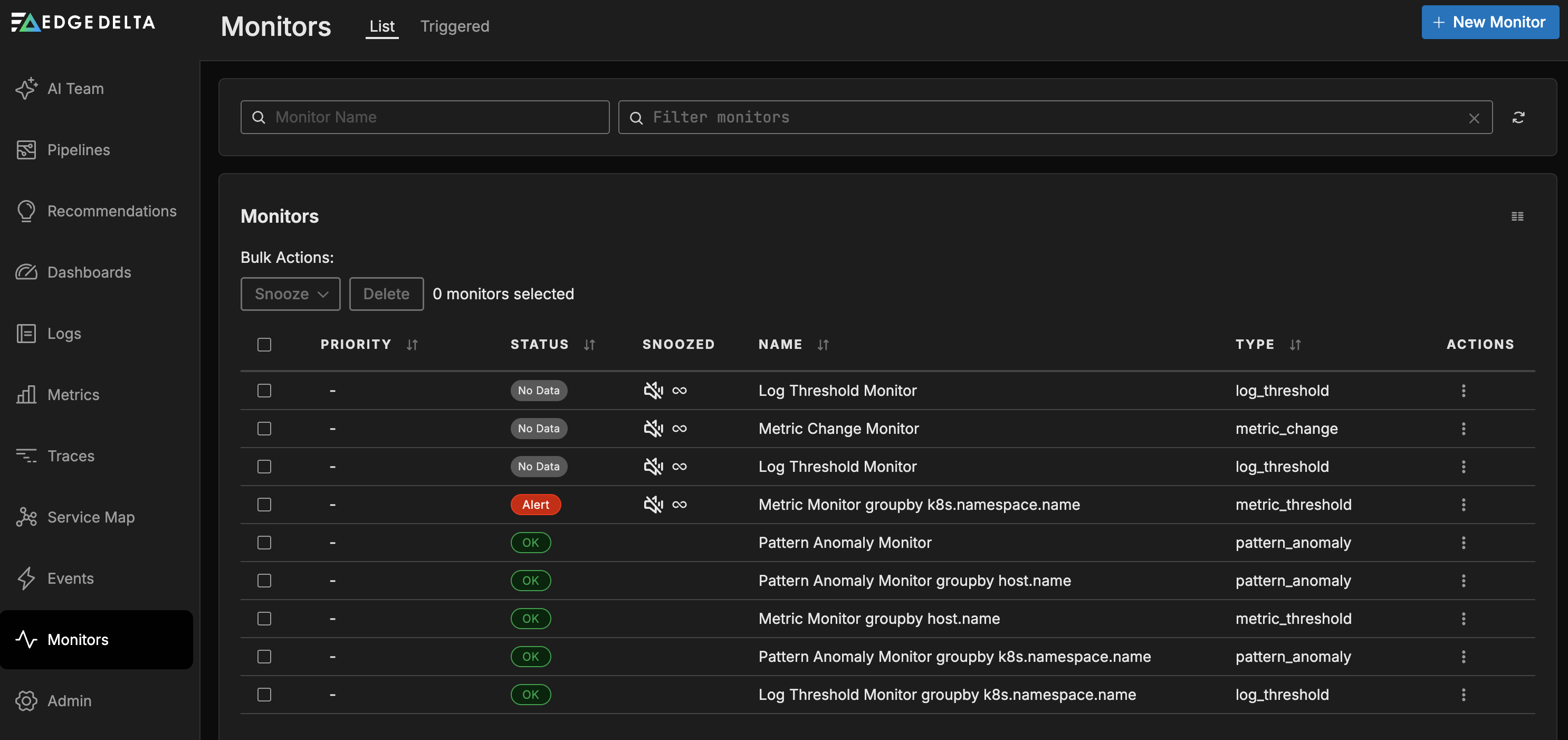Click the New Monitor button
This screenshot has height=740, width=1568.
click(x=1489, y=22)
